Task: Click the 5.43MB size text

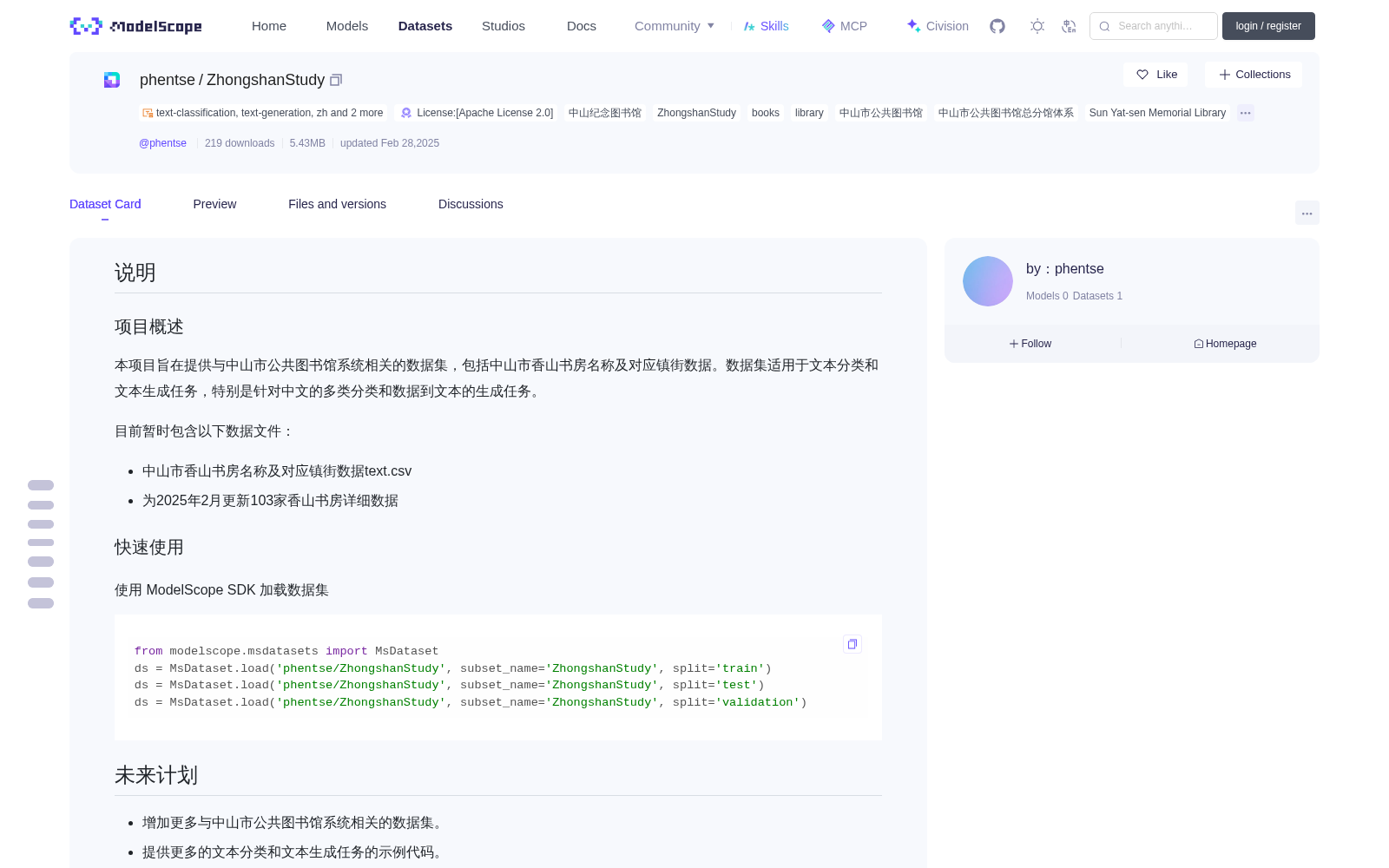Action: 307,143
